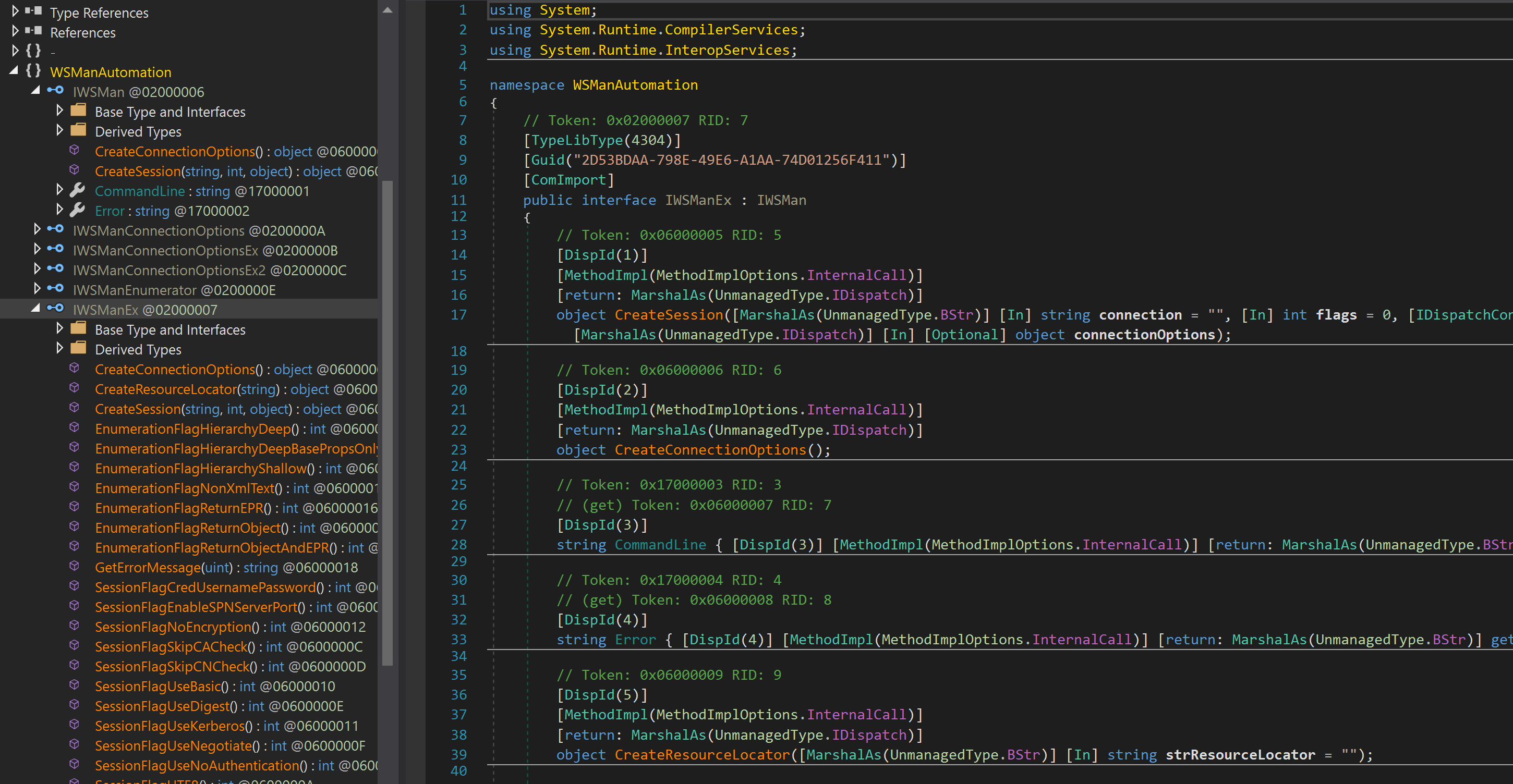
Task: Click the IWSManEnumerator interface icon
Action: (x=56, y=289)
